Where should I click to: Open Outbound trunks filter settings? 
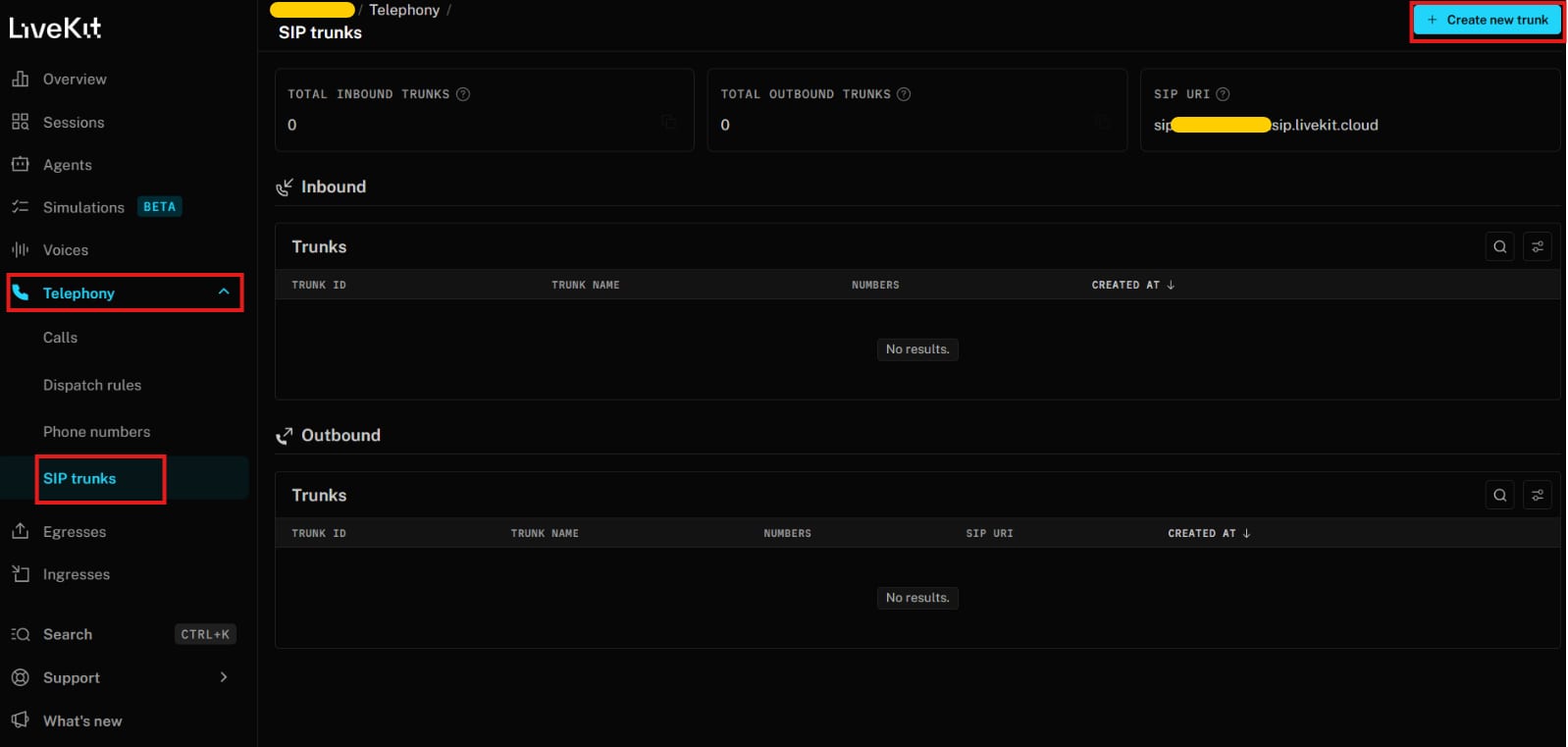pyautogui.click(x=1538, y=495)
